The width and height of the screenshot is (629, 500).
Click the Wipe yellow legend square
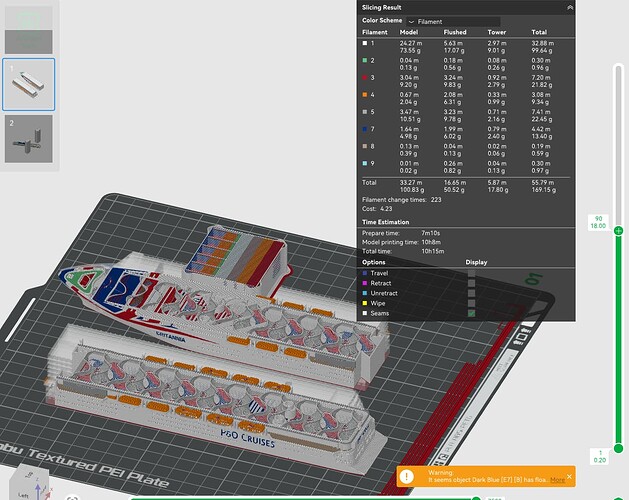365,303
